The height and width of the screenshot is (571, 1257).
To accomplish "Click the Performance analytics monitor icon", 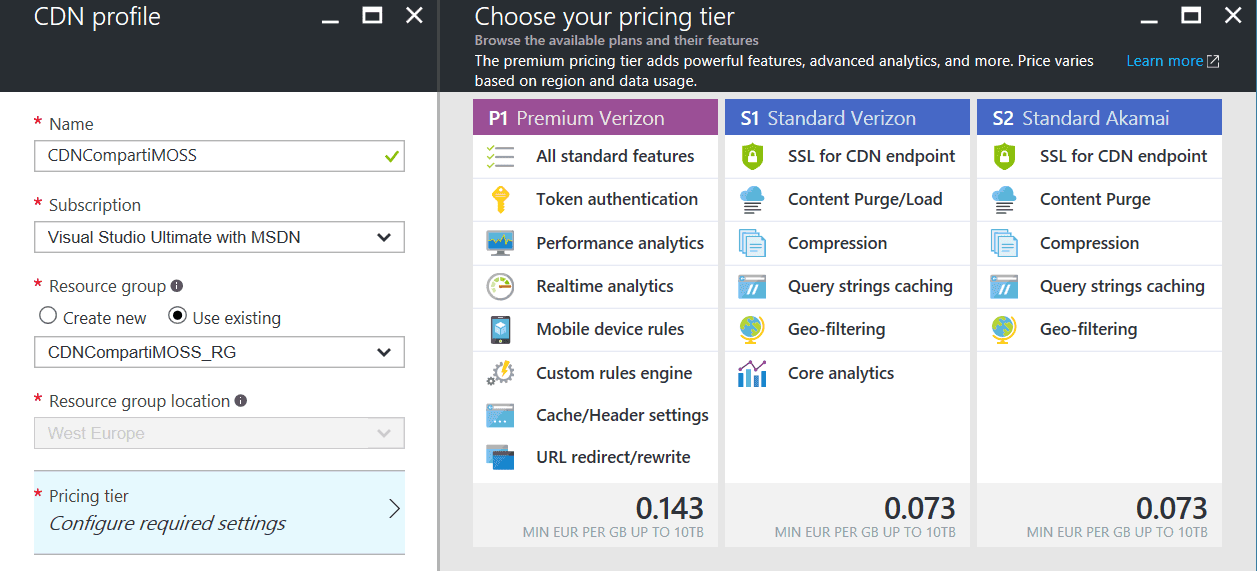I will (x=500, y=243).
